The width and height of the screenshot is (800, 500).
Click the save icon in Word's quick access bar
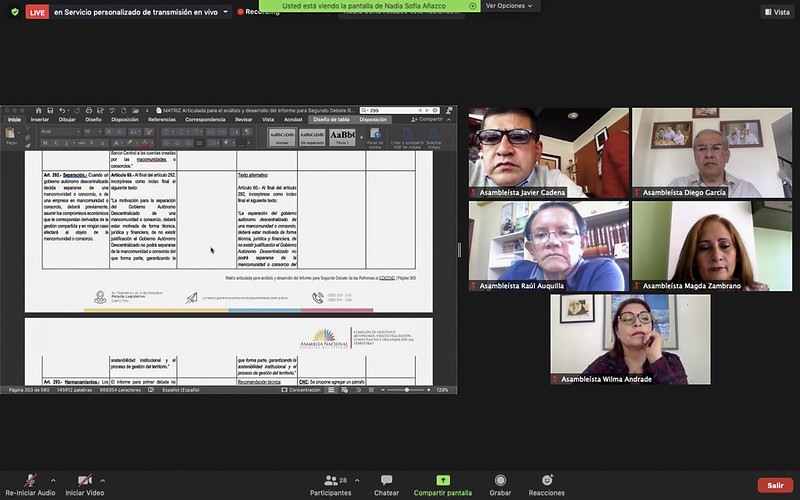[x=50, y=110]
